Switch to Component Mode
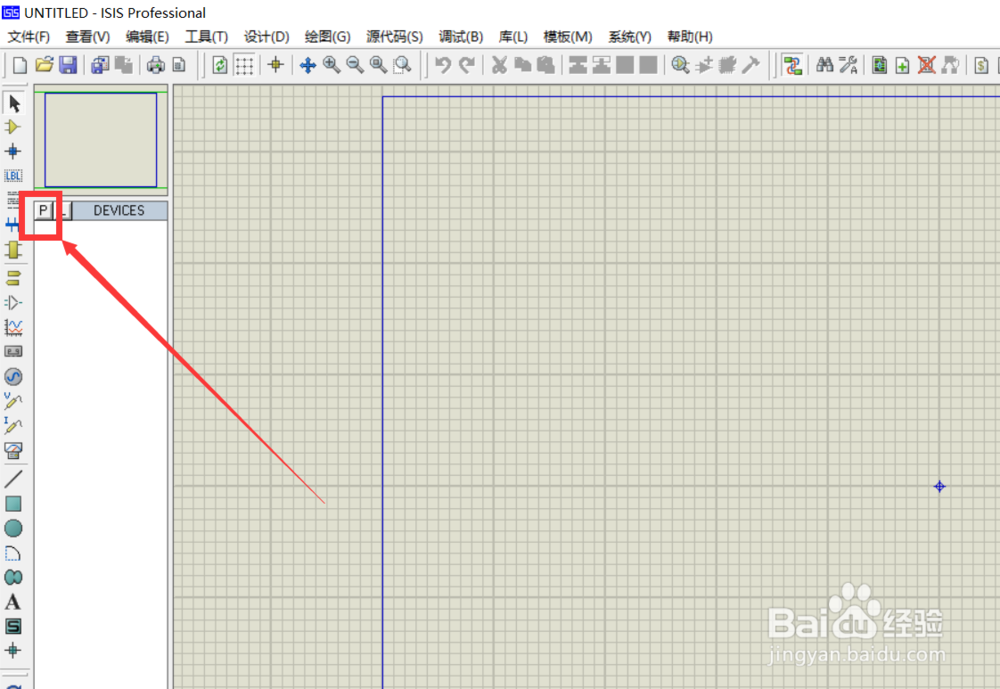Viewport: 1000px width, 689px height. [x=13, y=127]
